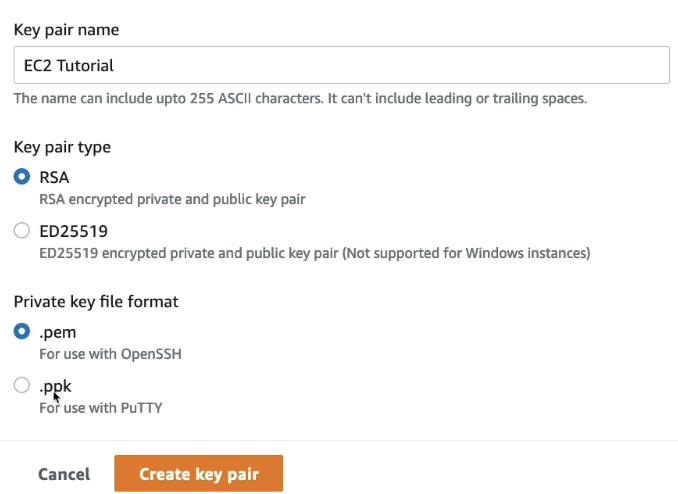Viewport: 678px width, 494px height.
Task: Choose the ED25519 radio button
Action: point(22,231)
